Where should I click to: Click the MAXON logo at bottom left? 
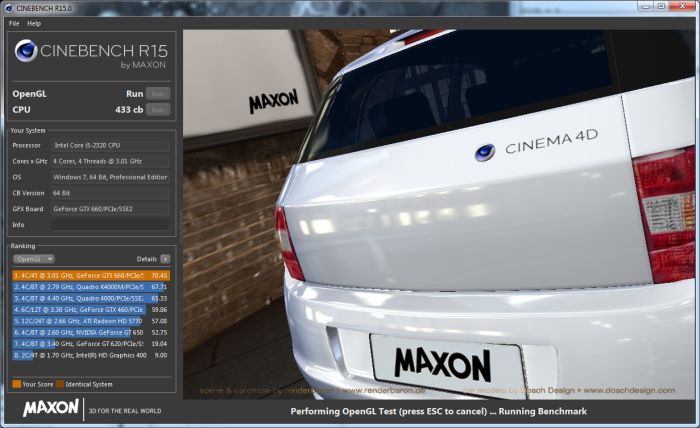pos(50,407)
